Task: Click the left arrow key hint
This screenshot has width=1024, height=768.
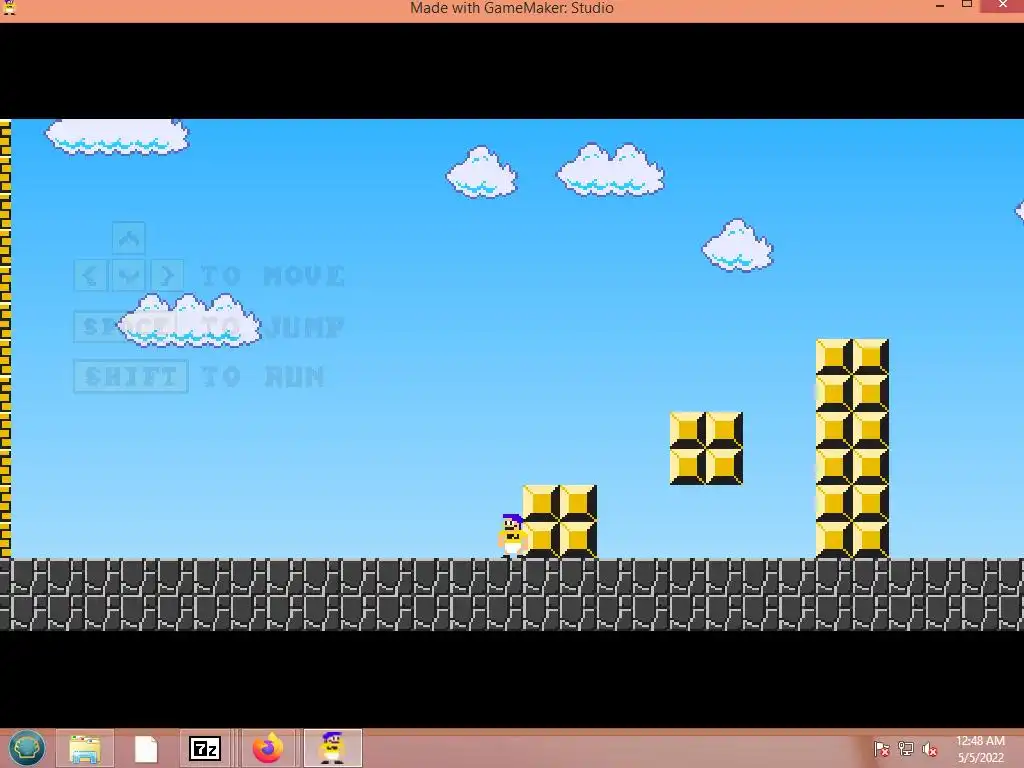Action: point(90,276)
